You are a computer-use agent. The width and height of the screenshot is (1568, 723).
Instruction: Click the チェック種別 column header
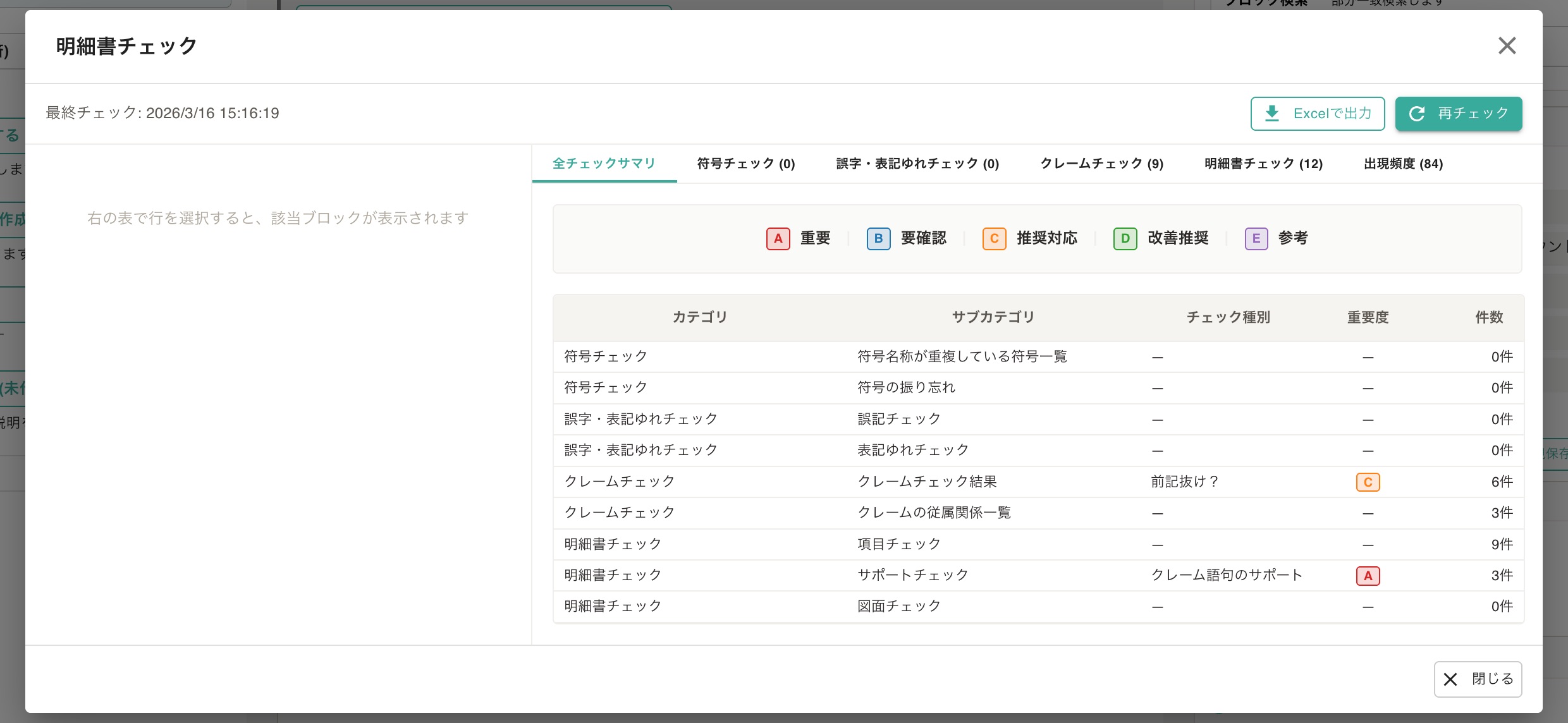[1228, 317]
